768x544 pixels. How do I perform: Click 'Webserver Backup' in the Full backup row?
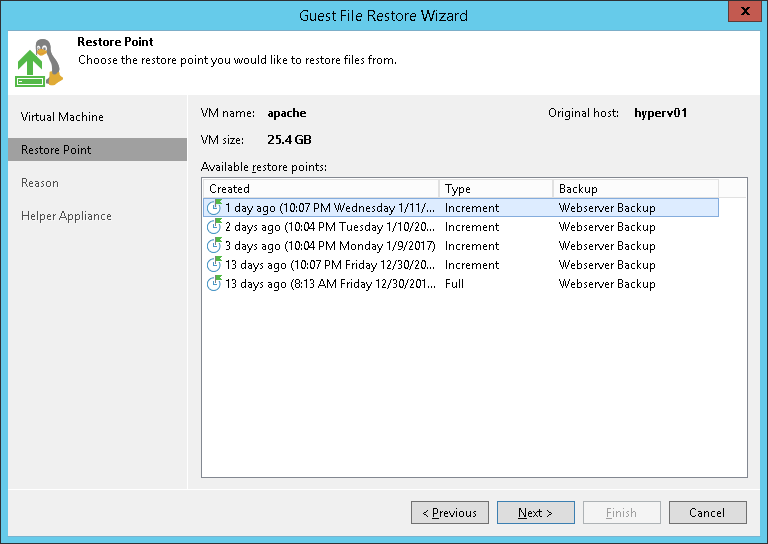[607, 284]
